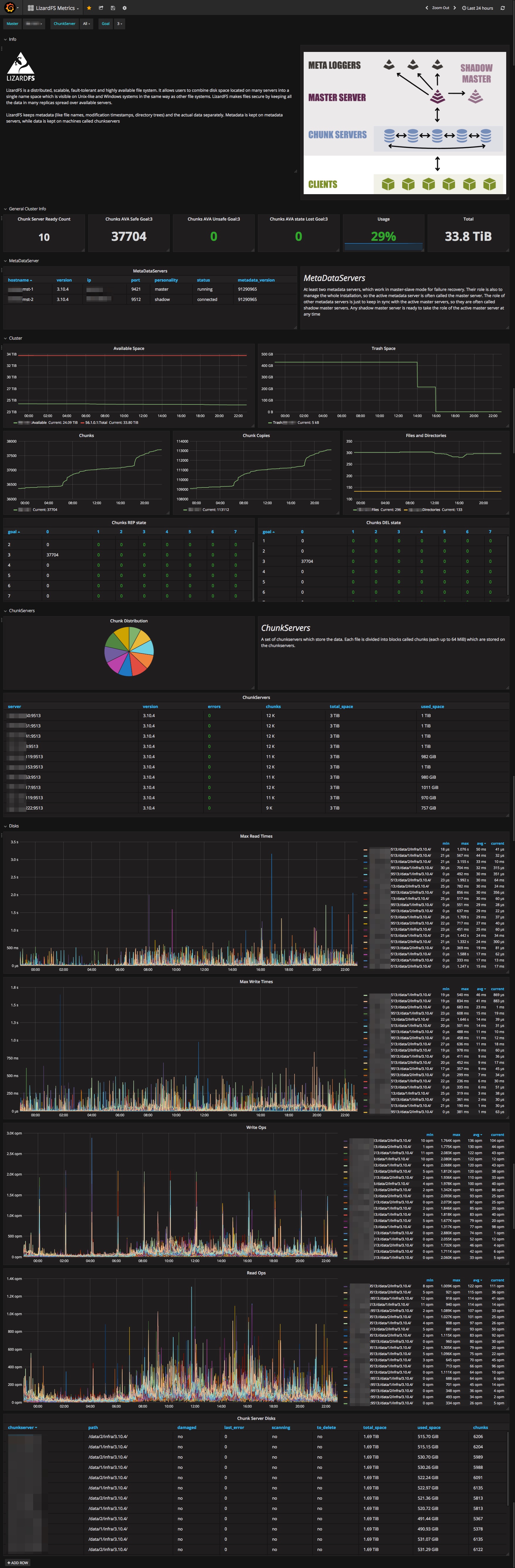Image resolution: width=515 pixels, height=1568 pixels.
Task: Toggle Current: 113112 legend under Chunk Copies
Action: click(215, 509)
